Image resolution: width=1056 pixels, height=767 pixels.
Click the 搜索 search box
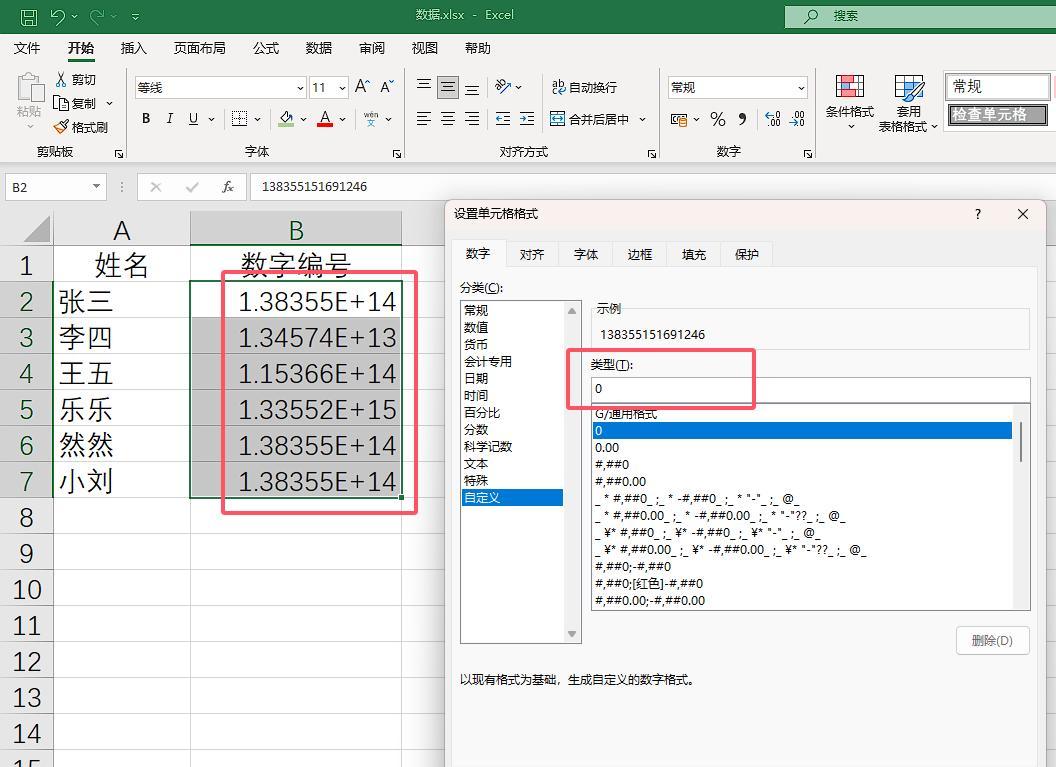[x=920, y=16]
